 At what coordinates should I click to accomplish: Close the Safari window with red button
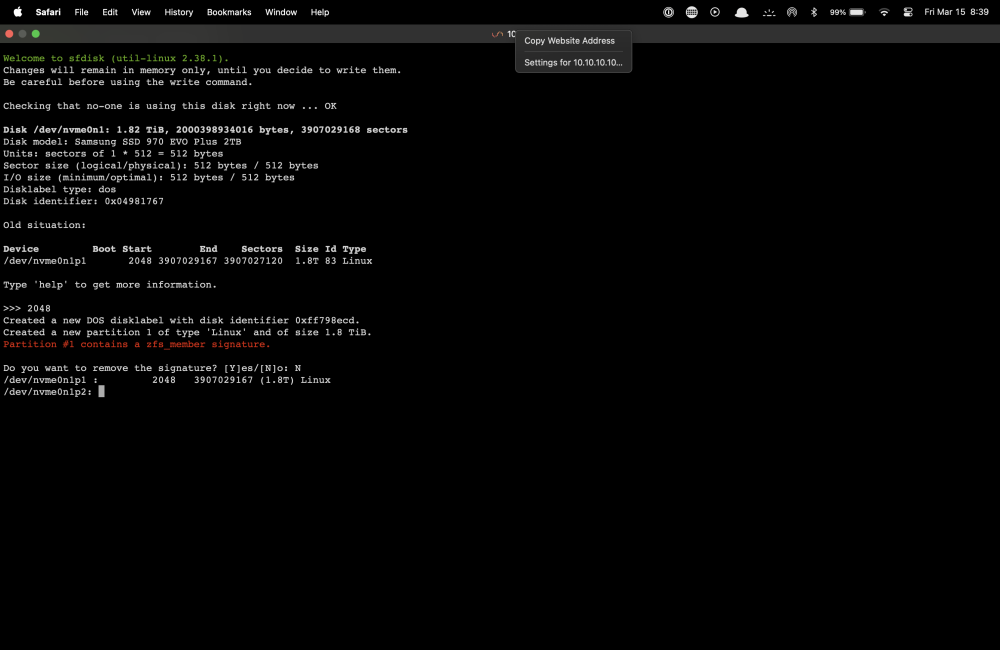(9, 34)
